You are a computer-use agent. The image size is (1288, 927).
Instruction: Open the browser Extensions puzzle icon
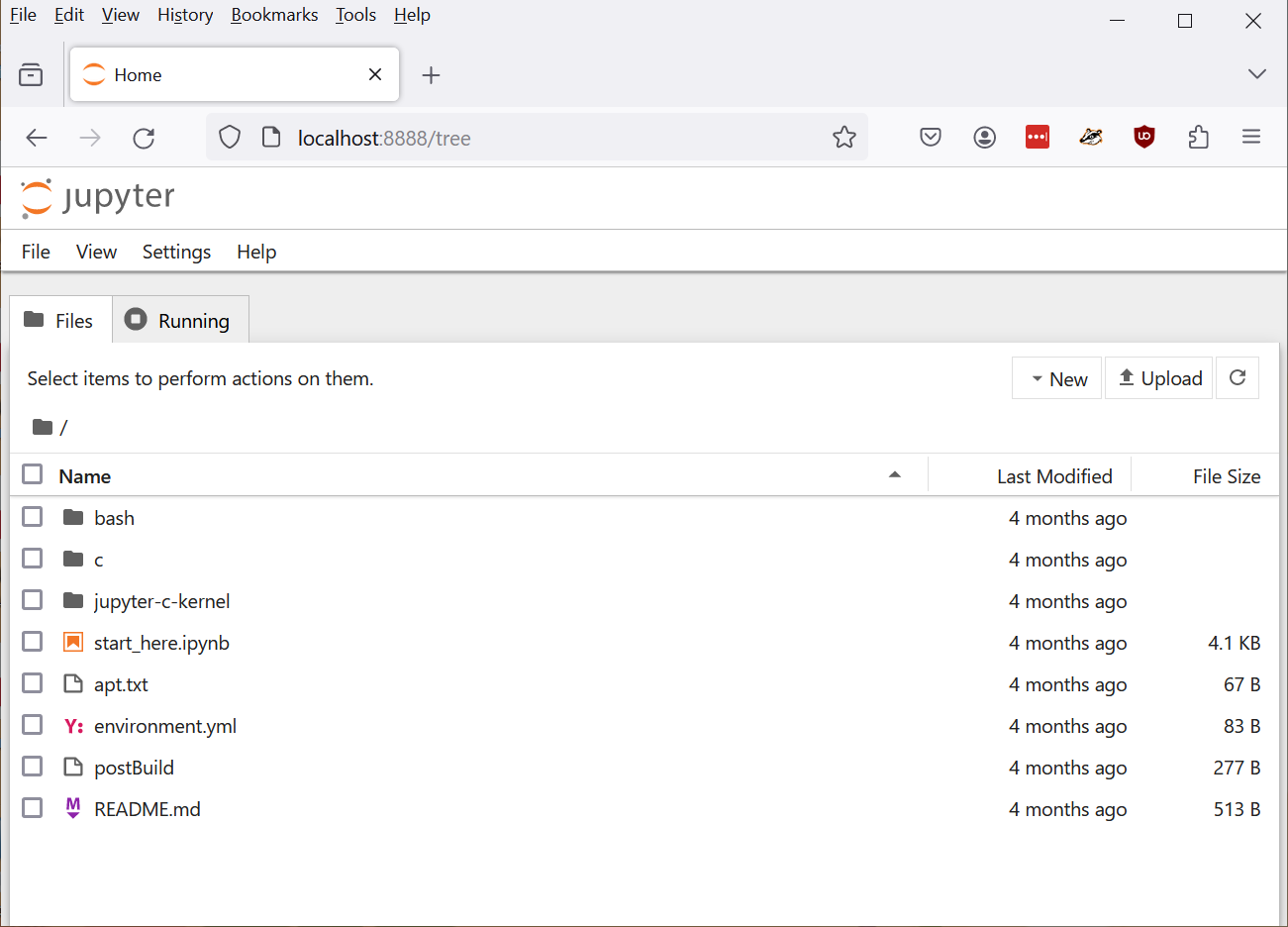click(x=1198, y=138)
